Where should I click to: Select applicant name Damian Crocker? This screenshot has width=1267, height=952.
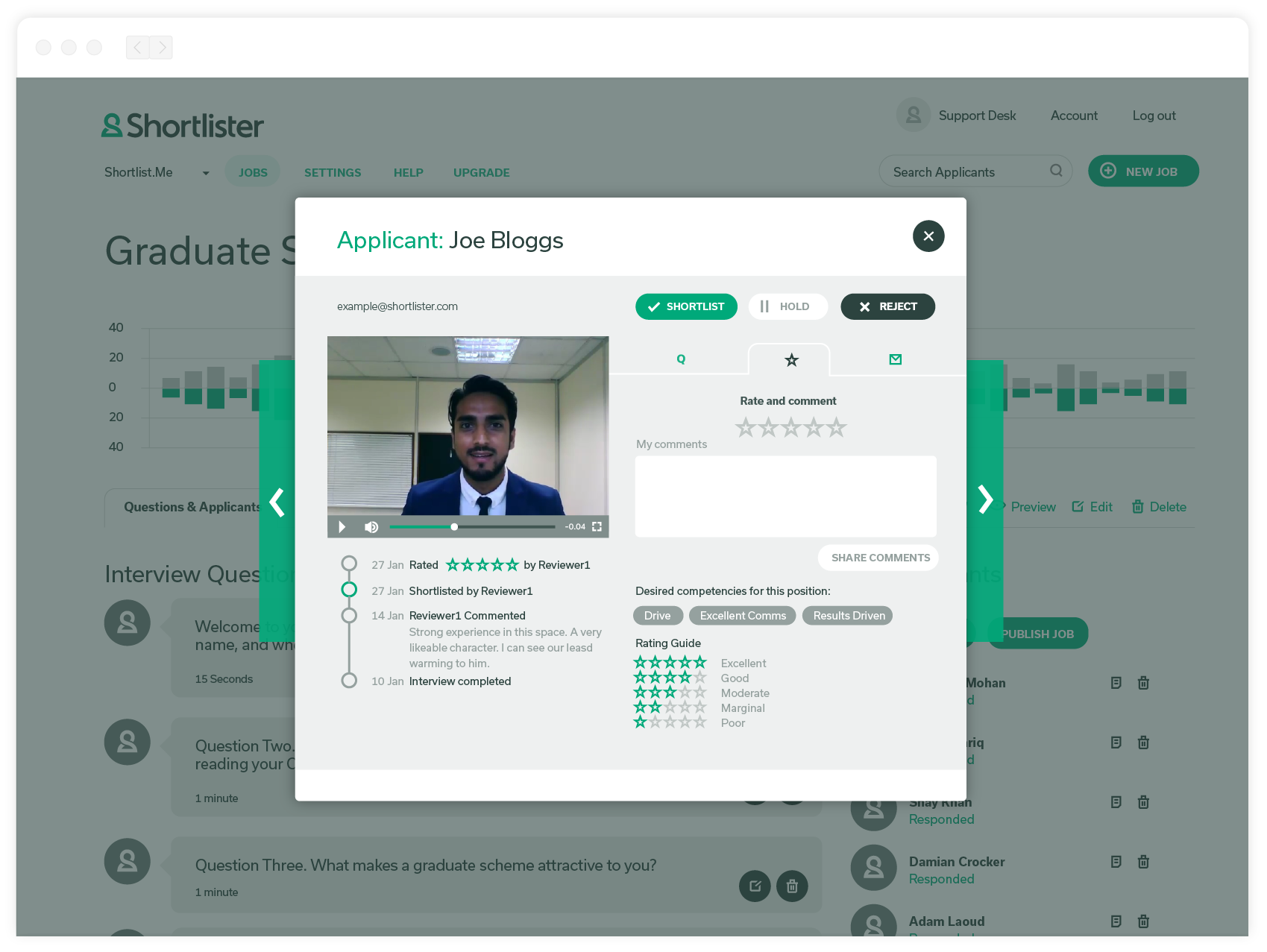(x=957, y=862)
